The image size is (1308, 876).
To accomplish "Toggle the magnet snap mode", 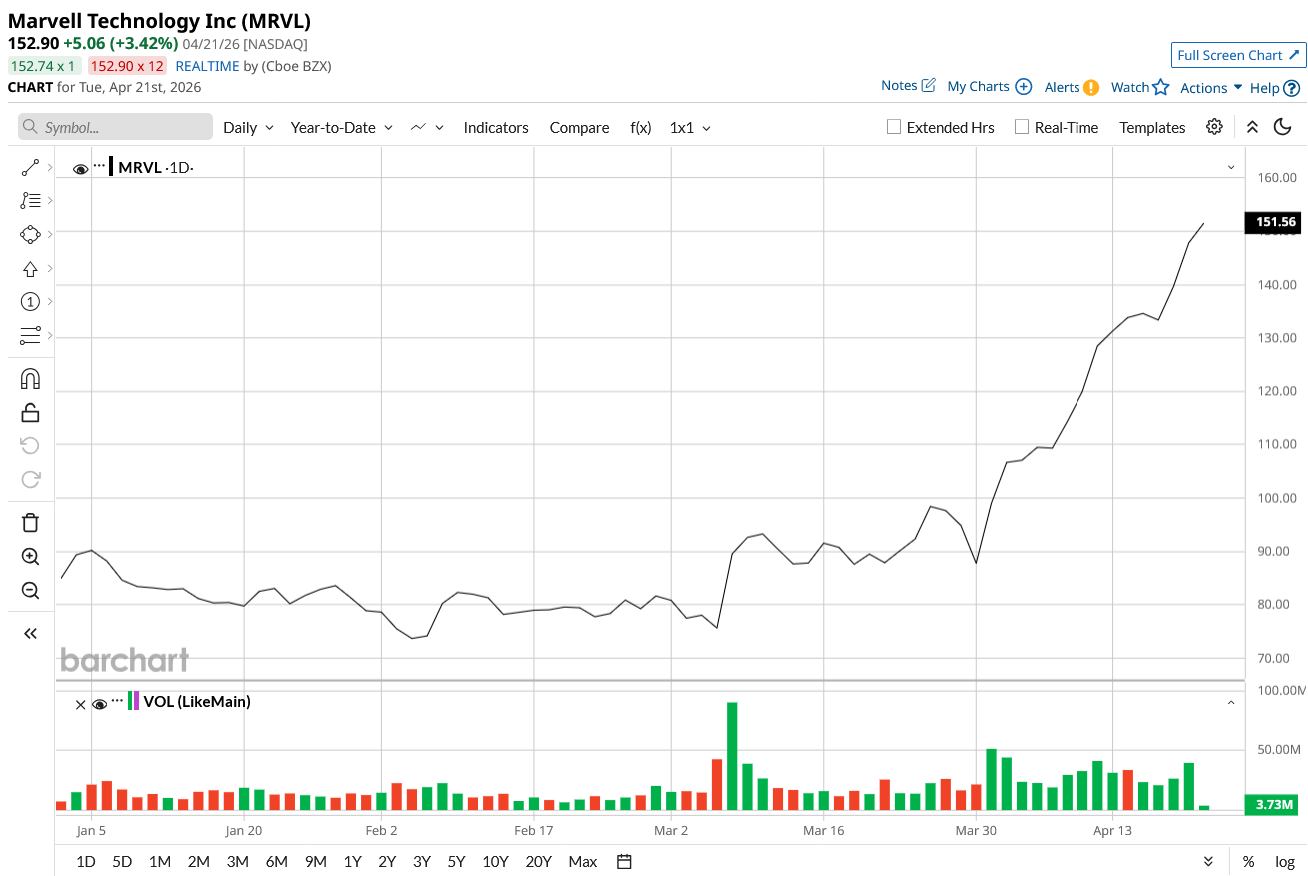I will coord(30,378).
